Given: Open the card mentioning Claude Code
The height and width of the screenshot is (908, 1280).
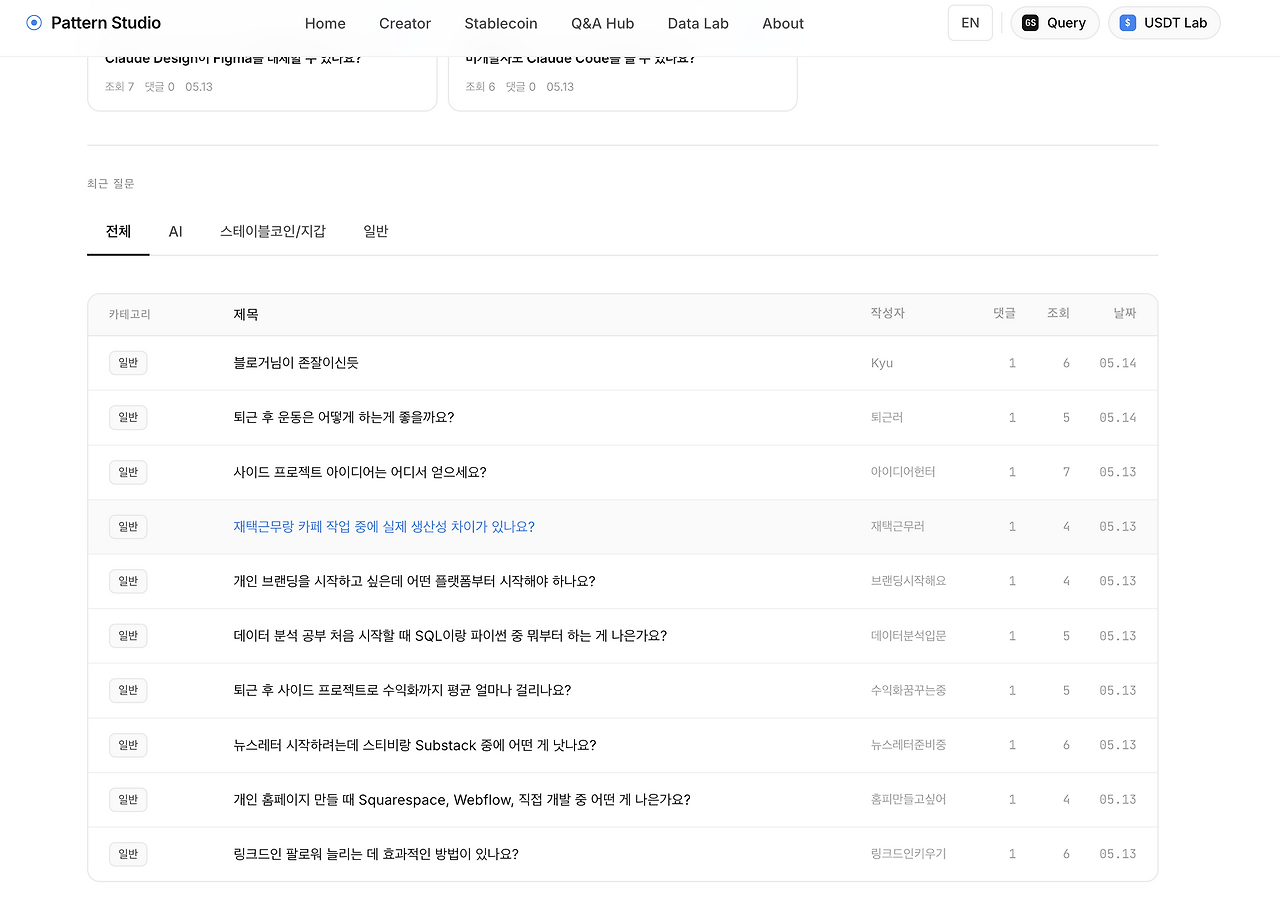Looking at the screenshot, I should [622, 82].
